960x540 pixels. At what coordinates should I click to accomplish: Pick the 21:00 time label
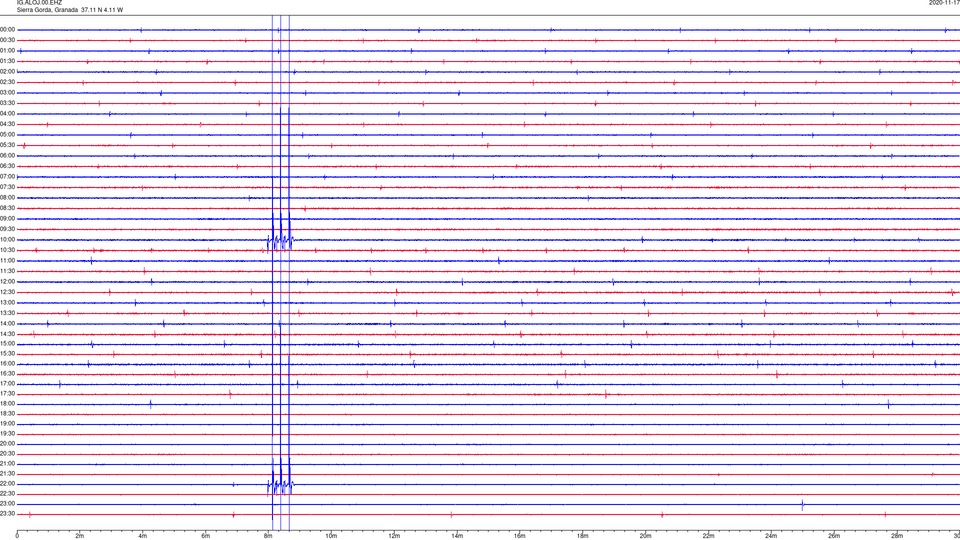click(7, 463)
